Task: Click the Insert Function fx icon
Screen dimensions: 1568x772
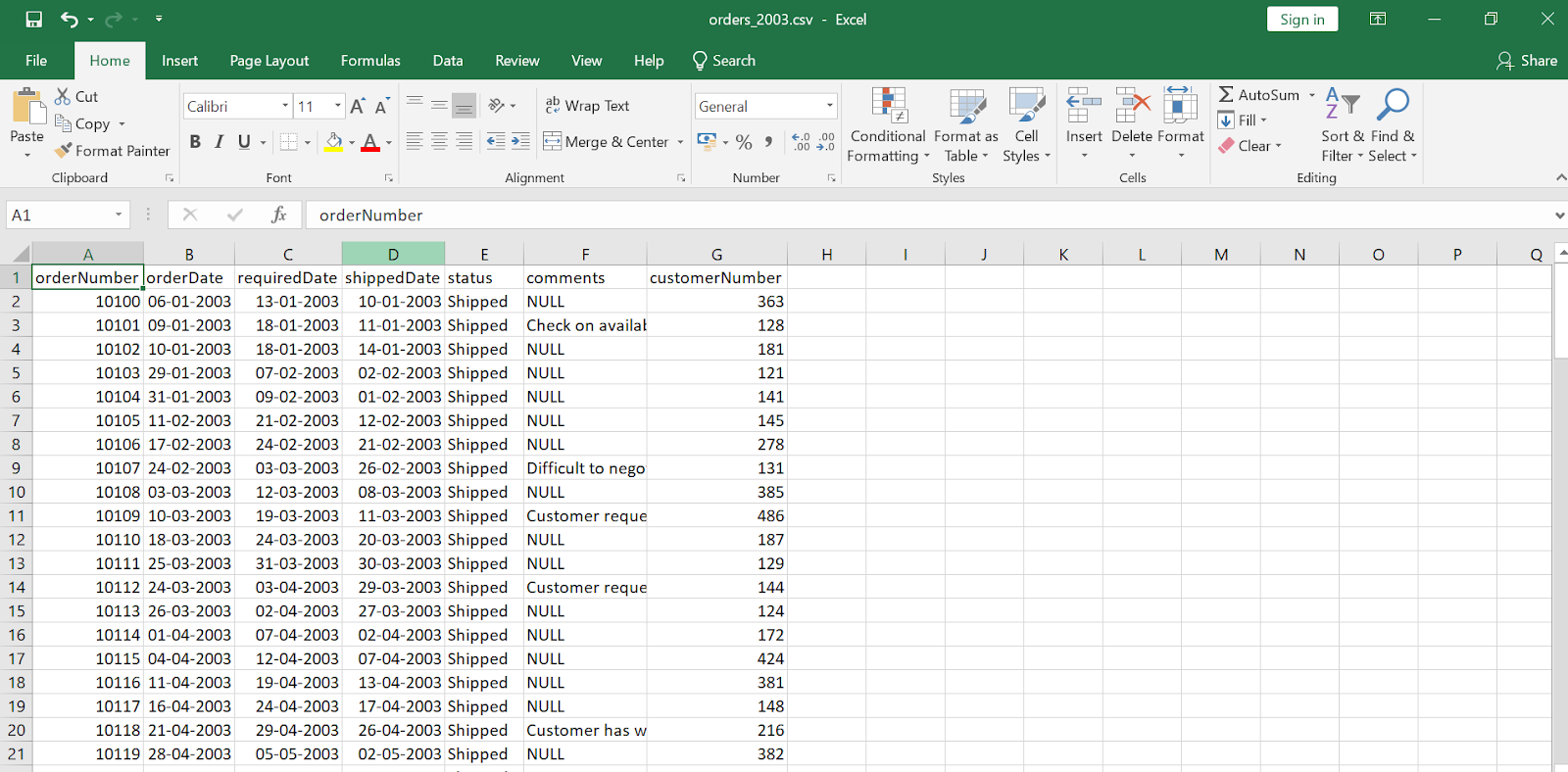Action: pos(278,215)
